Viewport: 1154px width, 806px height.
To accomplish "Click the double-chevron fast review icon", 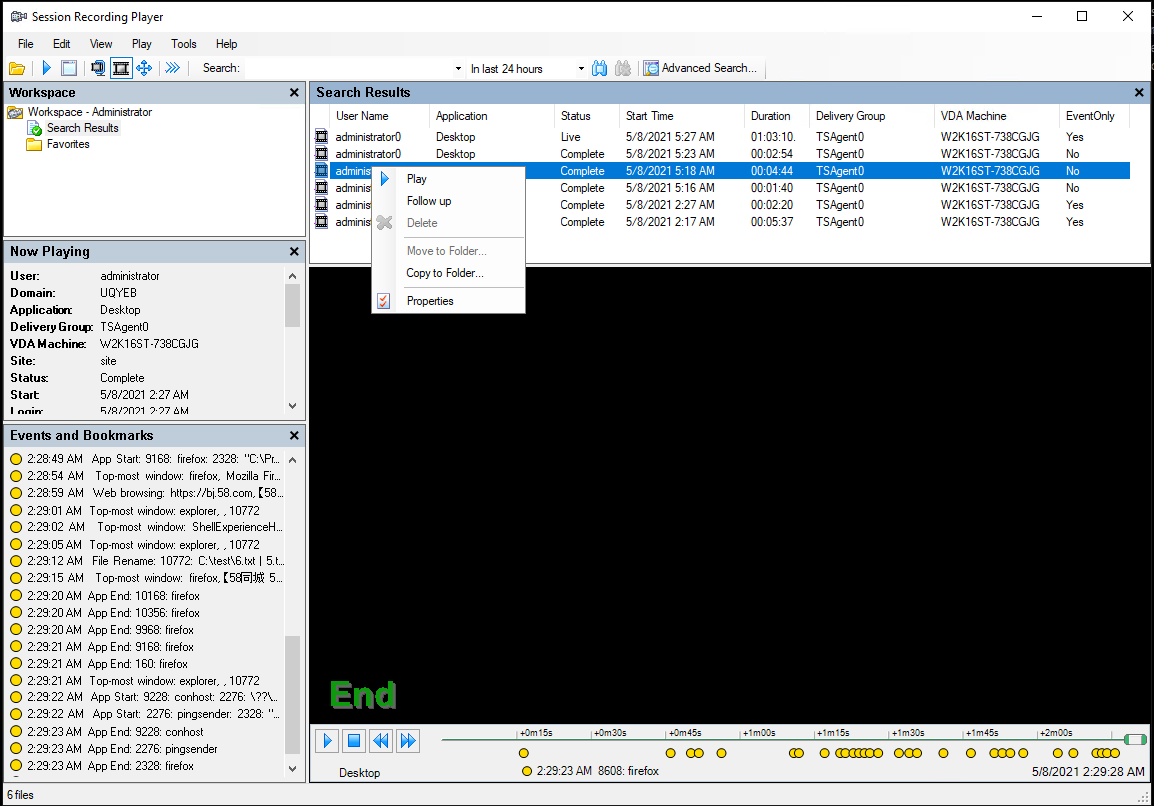I will tap(173, 68).
